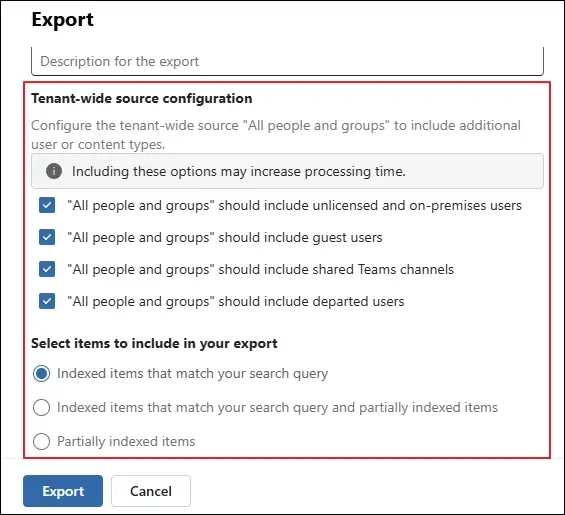The width and height of the screenshot is (565, 515).
Task: Click the 'Configure the tenant-wide source' description text
Action: (276, 135)
